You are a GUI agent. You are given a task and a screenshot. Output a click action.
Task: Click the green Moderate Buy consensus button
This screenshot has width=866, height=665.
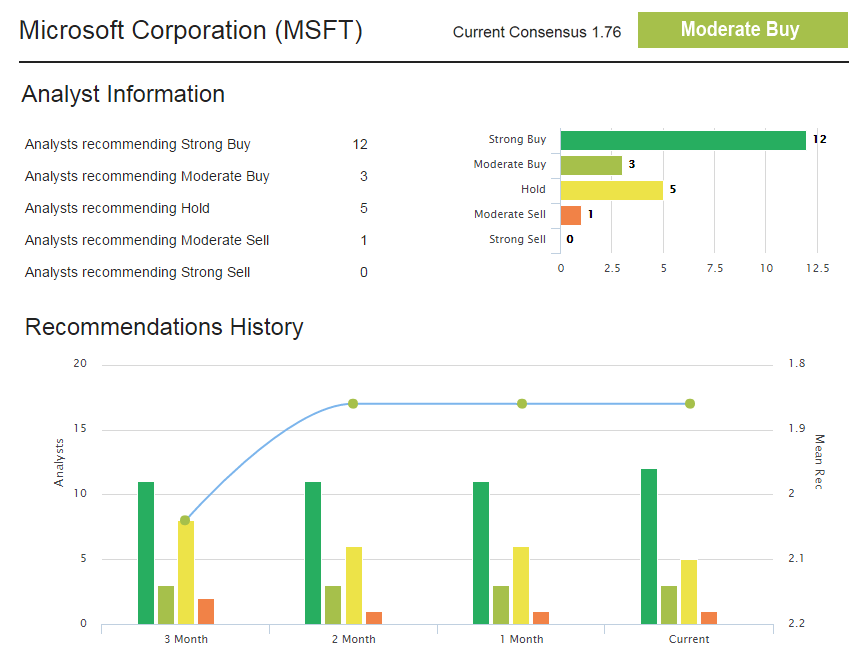coord(742,30)
